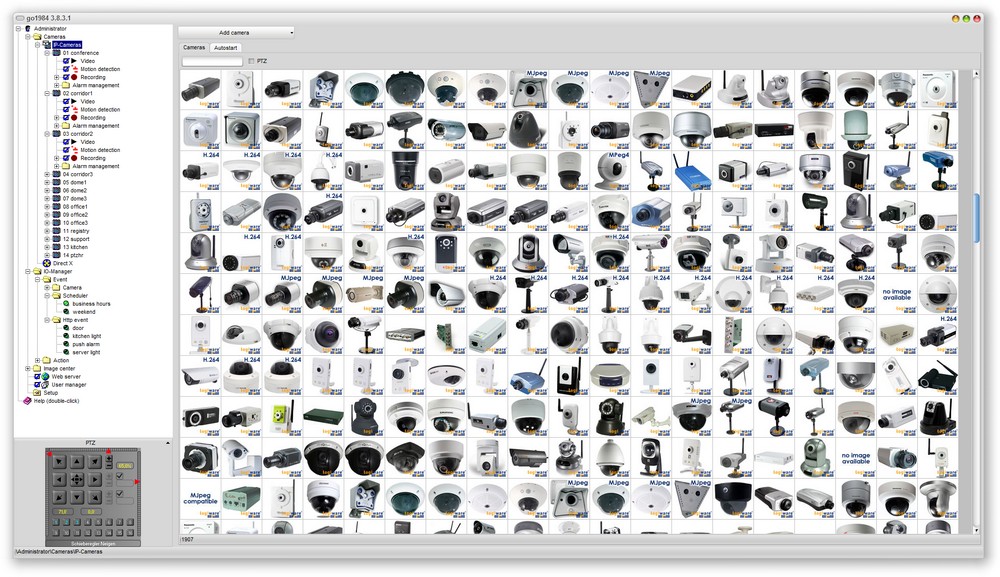Image resolution: width=1000 pixels, height=577 pixels.
Task: Pan the PTZ camera left with the left arrow
Action: [x=59, y=479]
